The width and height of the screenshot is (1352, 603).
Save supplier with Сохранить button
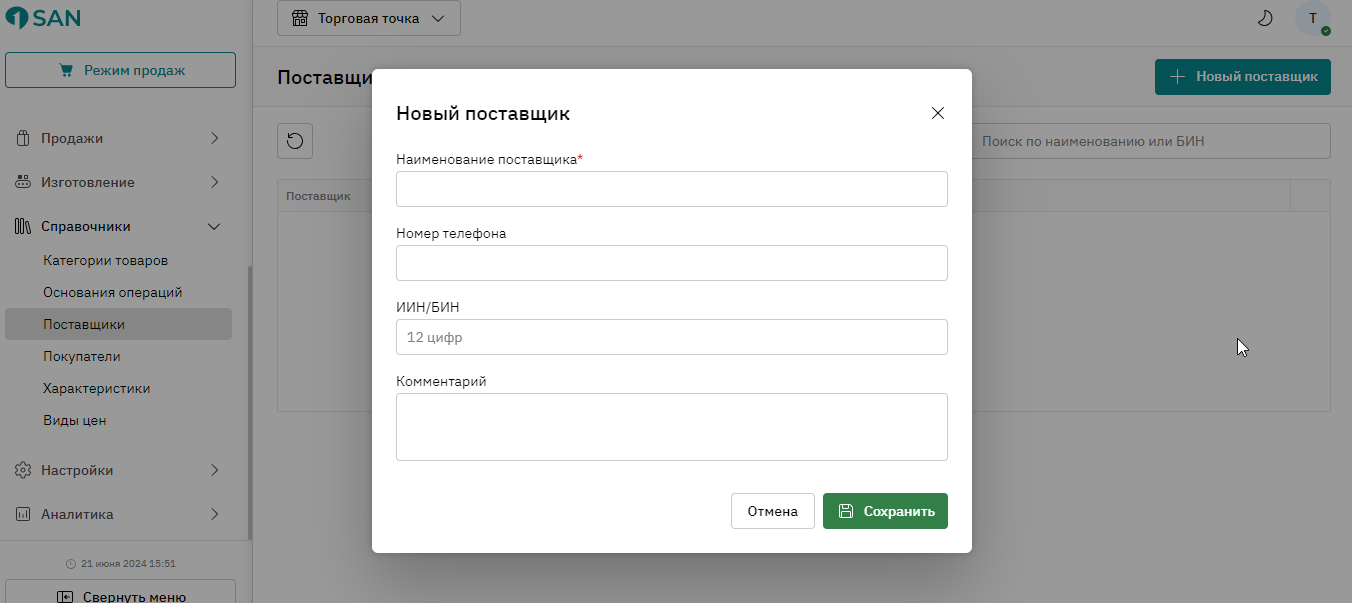pyautogui.click(x=885, y=511)
